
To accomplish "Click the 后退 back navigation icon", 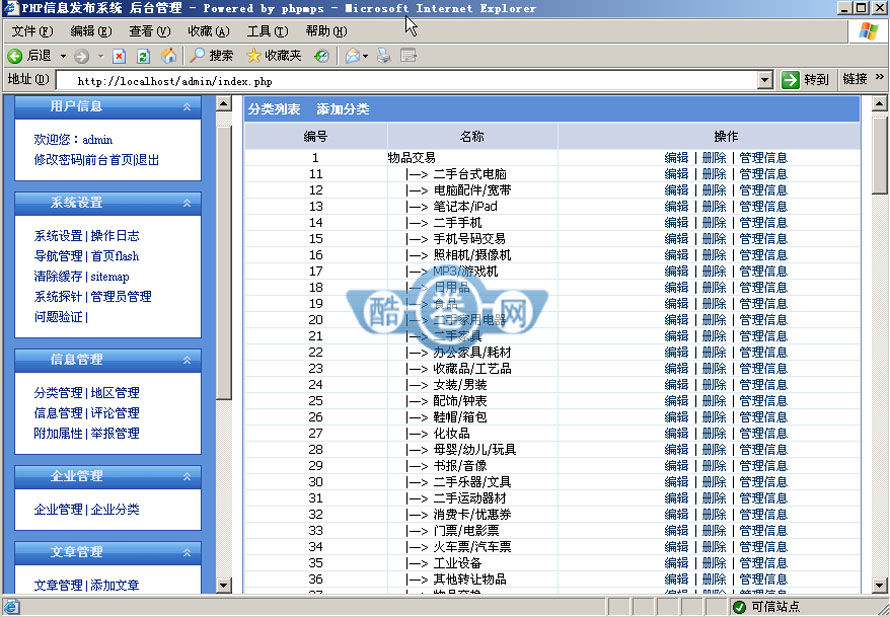I will point(15,56).
